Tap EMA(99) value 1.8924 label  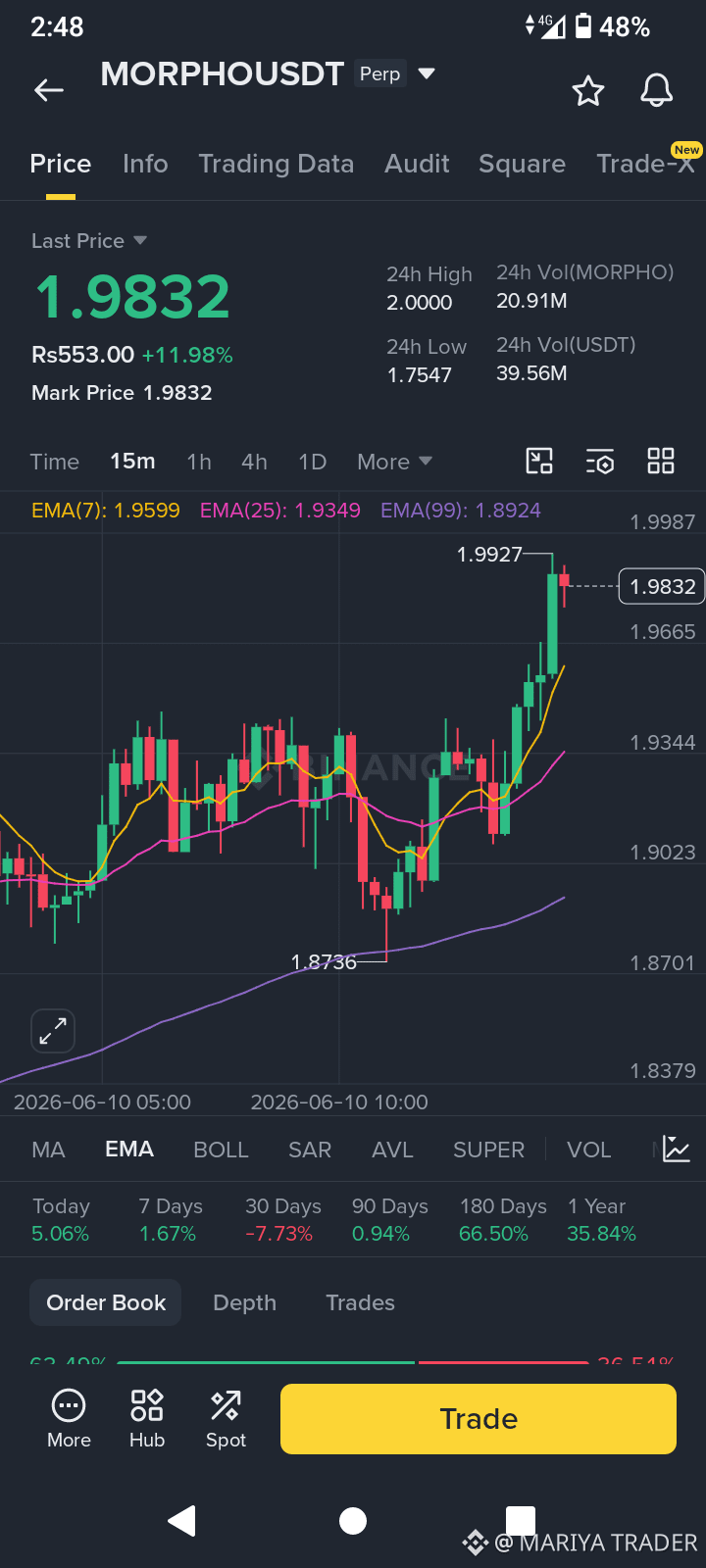coord(461,510)
